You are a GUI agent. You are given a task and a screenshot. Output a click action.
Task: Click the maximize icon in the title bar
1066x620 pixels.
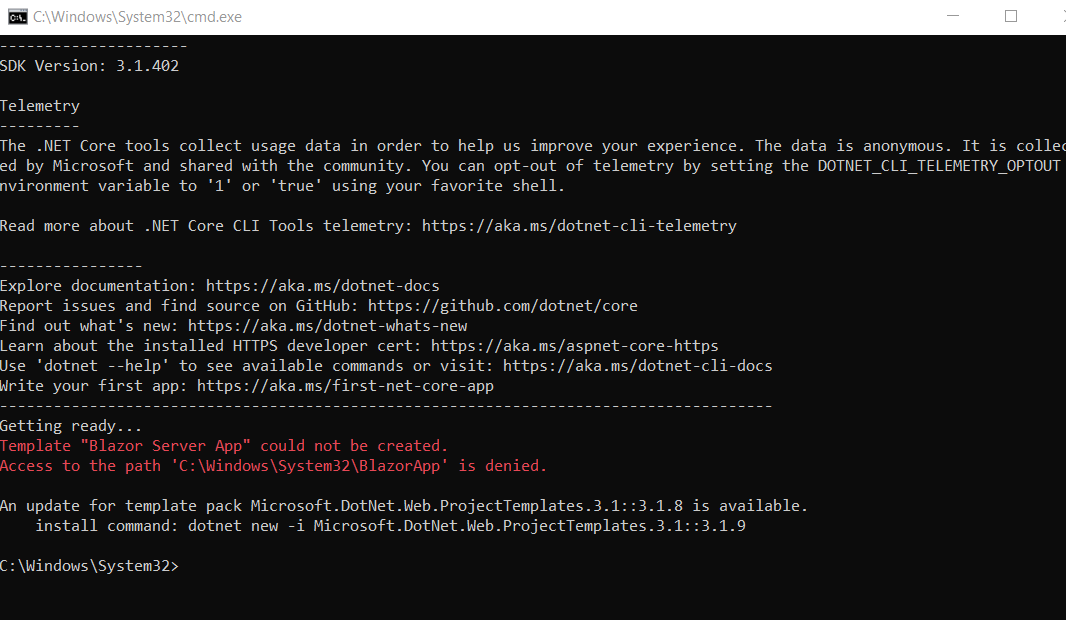click(x=1010, y=16)
